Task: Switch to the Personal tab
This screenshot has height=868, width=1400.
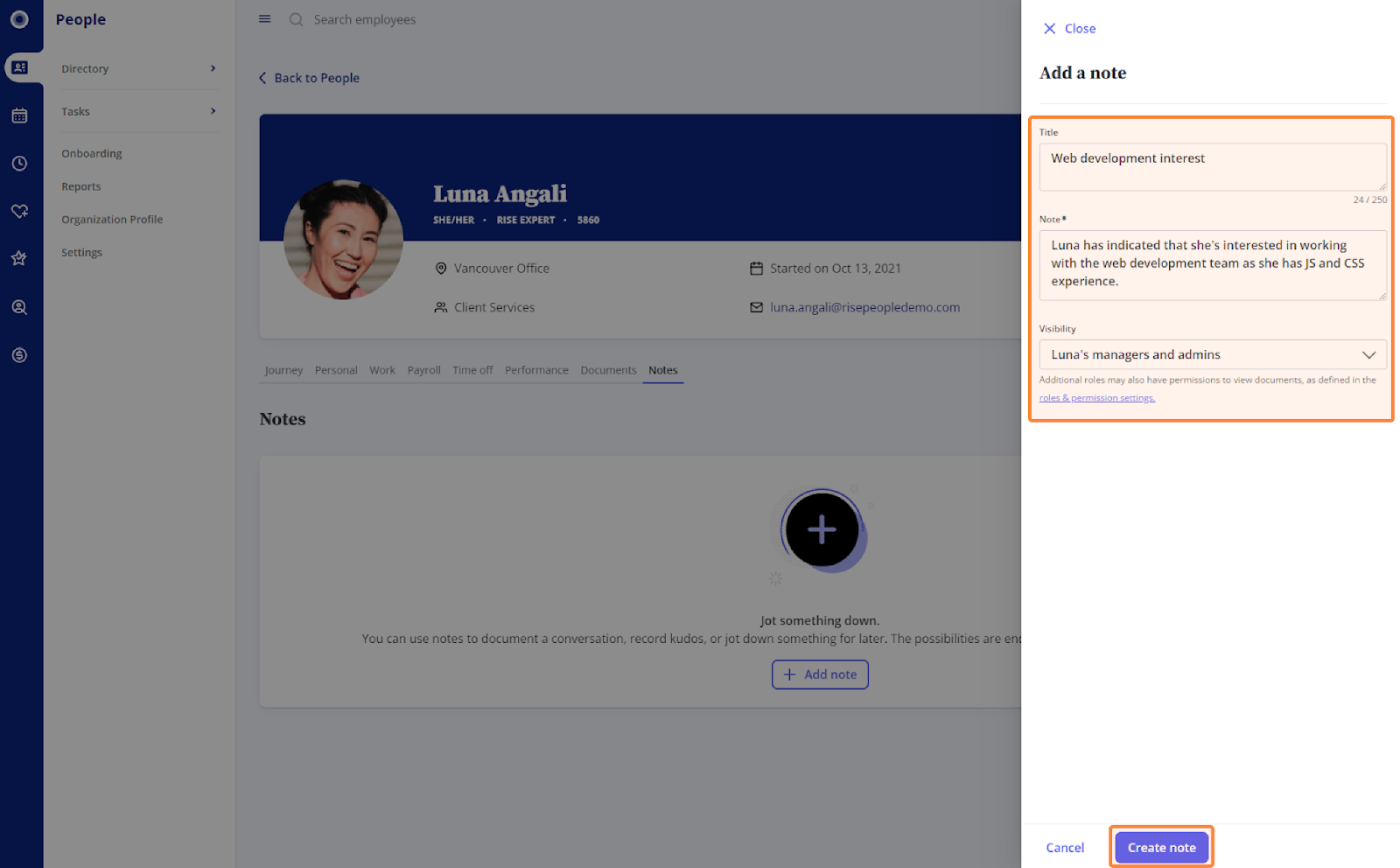Action: (336, 370)
